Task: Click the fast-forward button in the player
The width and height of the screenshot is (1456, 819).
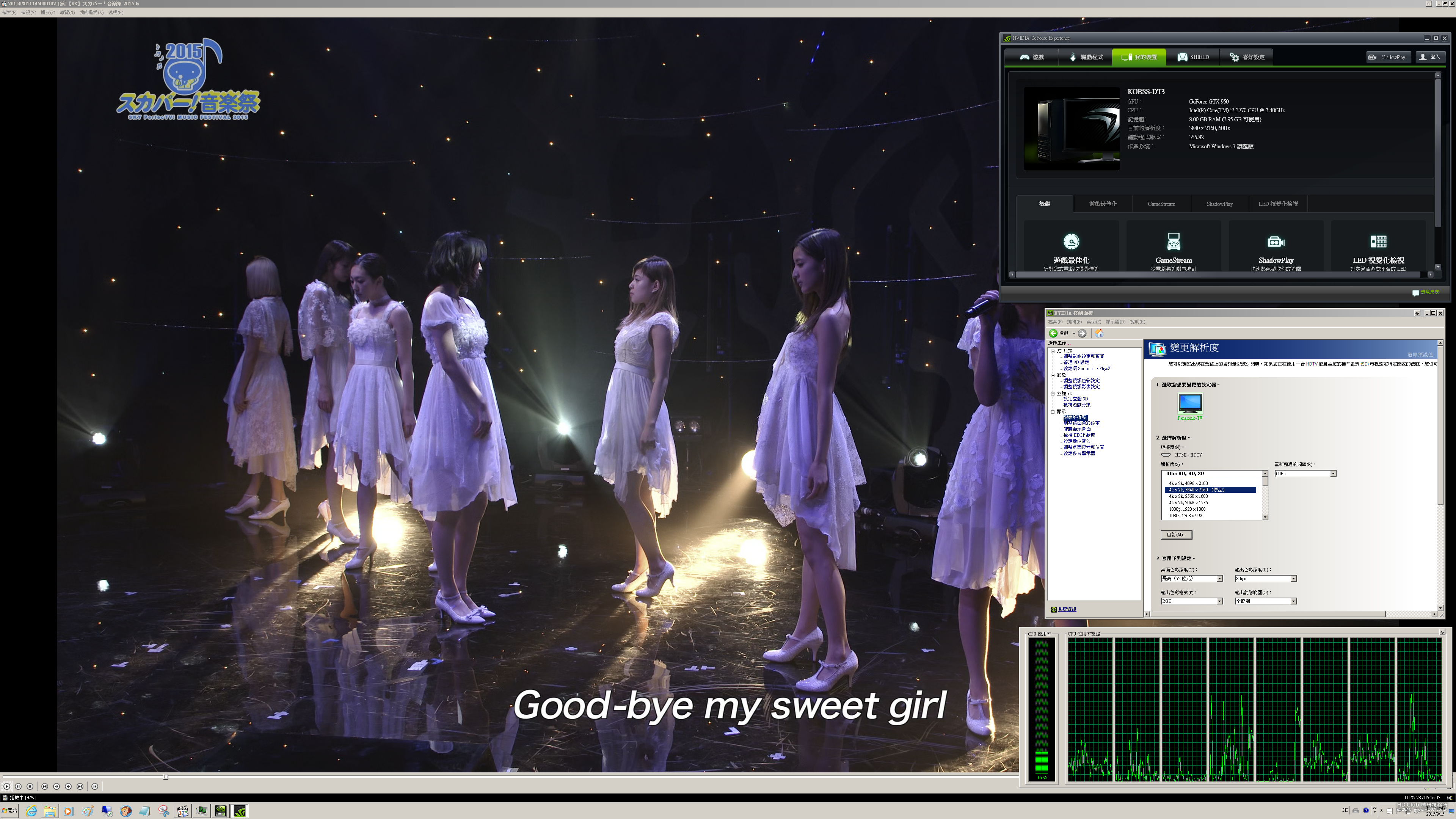Action: [68, 786]
